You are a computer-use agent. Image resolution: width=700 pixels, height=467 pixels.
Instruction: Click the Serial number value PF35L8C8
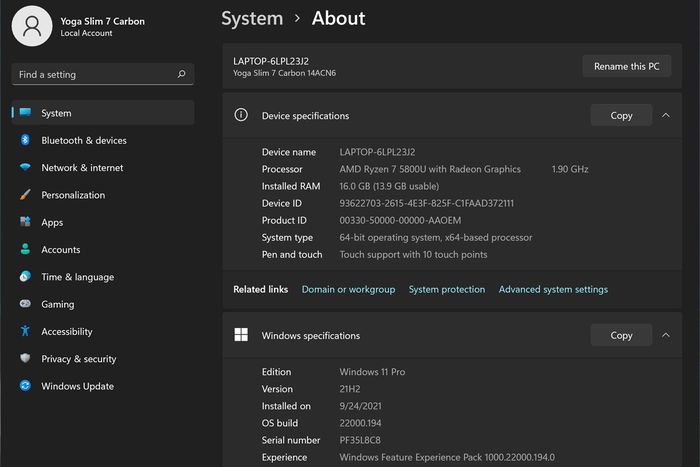[360, 440]
